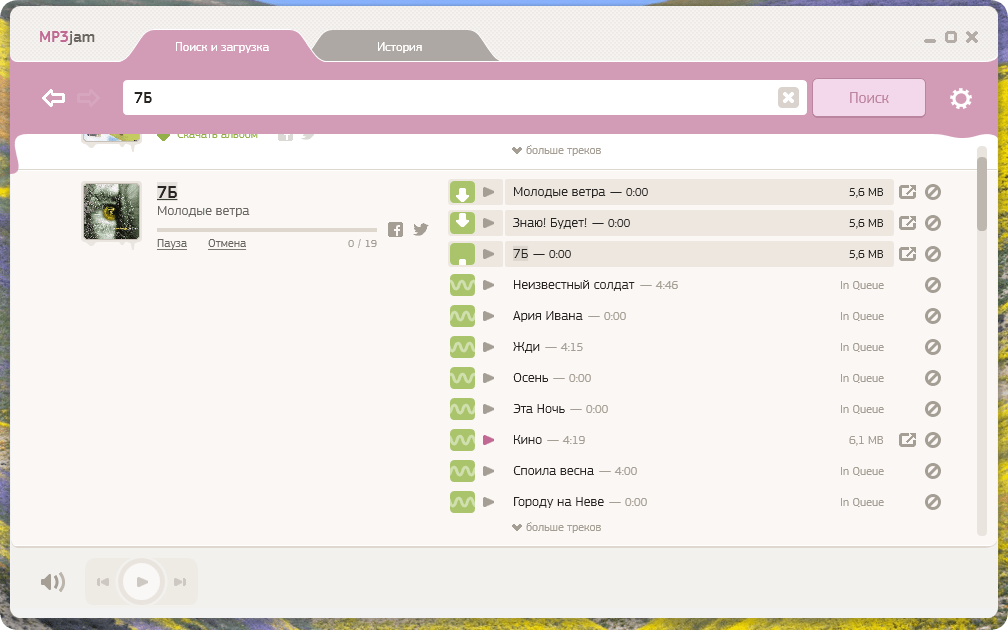The height and width of the screenshot is (630, 1008).
Task: Open file location for Знаю! Будет! track
Action: tap(907, 222)
